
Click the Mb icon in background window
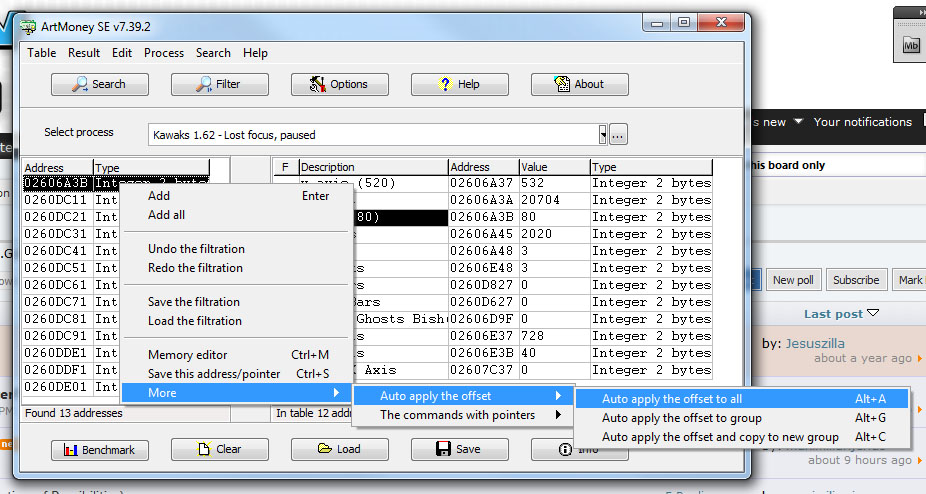point(911,46)
